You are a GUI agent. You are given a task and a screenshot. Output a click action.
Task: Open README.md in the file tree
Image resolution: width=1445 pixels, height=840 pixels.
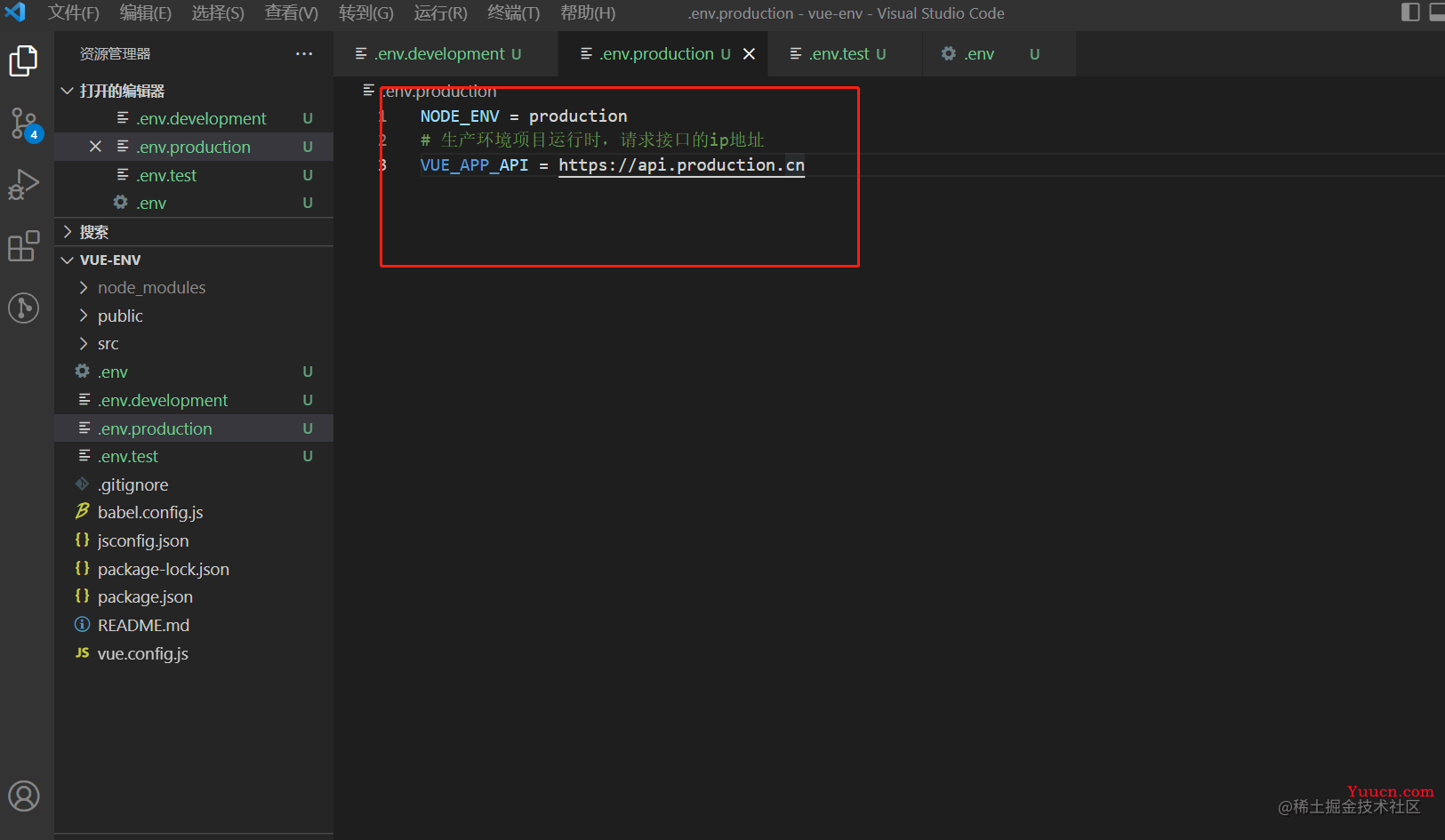click(x=194, y=625)
